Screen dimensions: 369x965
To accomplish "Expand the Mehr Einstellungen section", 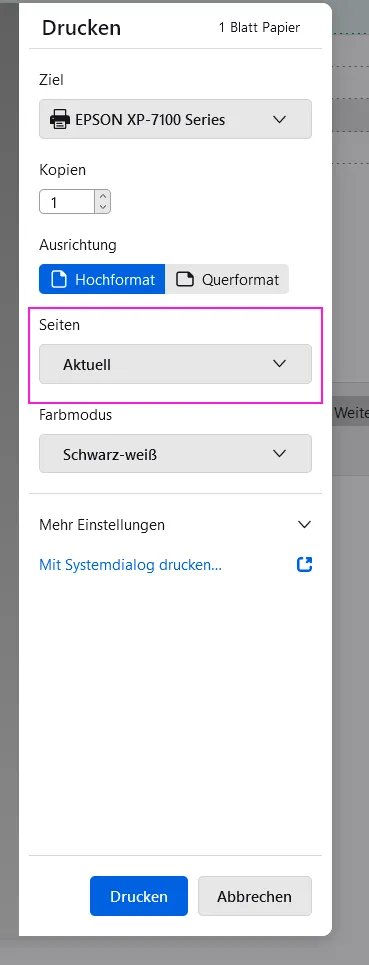I will 175,525.
